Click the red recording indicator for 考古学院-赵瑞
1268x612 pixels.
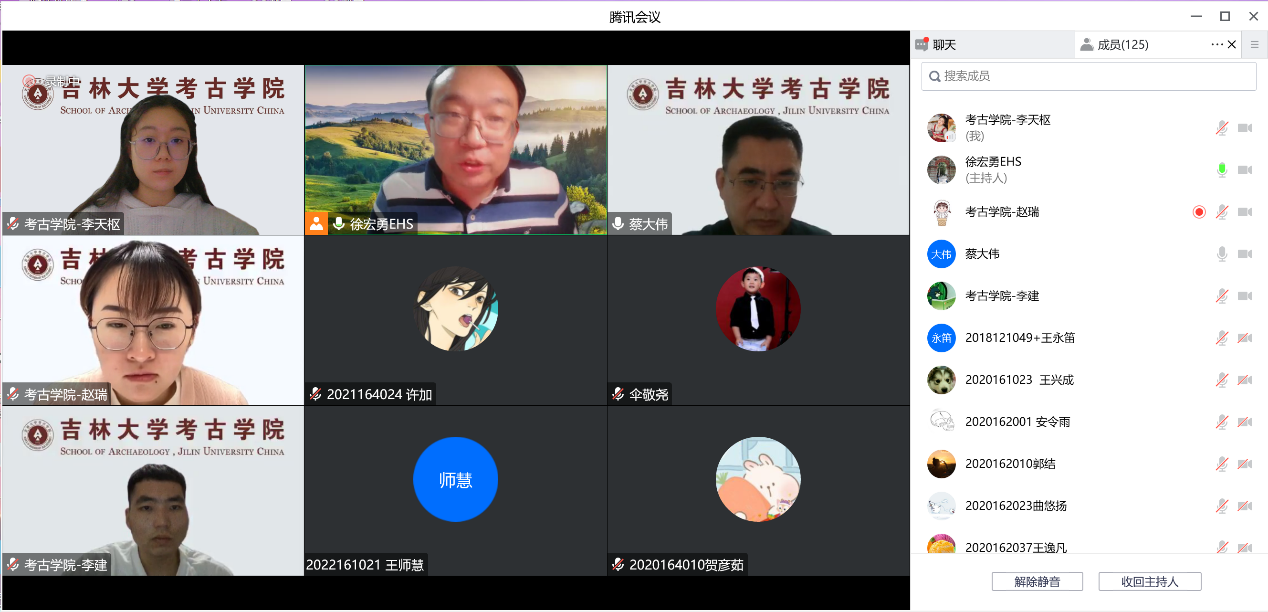(x=1199, y=212)
